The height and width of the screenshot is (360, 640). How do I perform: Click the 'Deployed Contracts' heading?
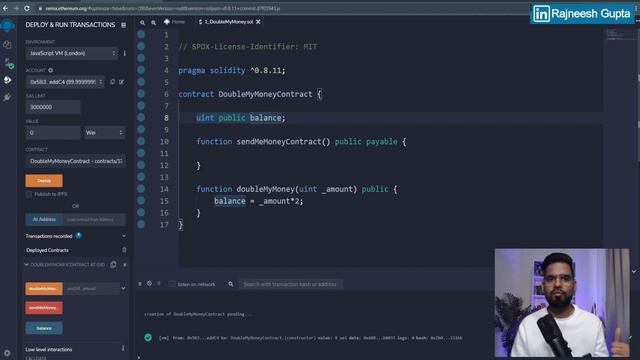(47, 250)
